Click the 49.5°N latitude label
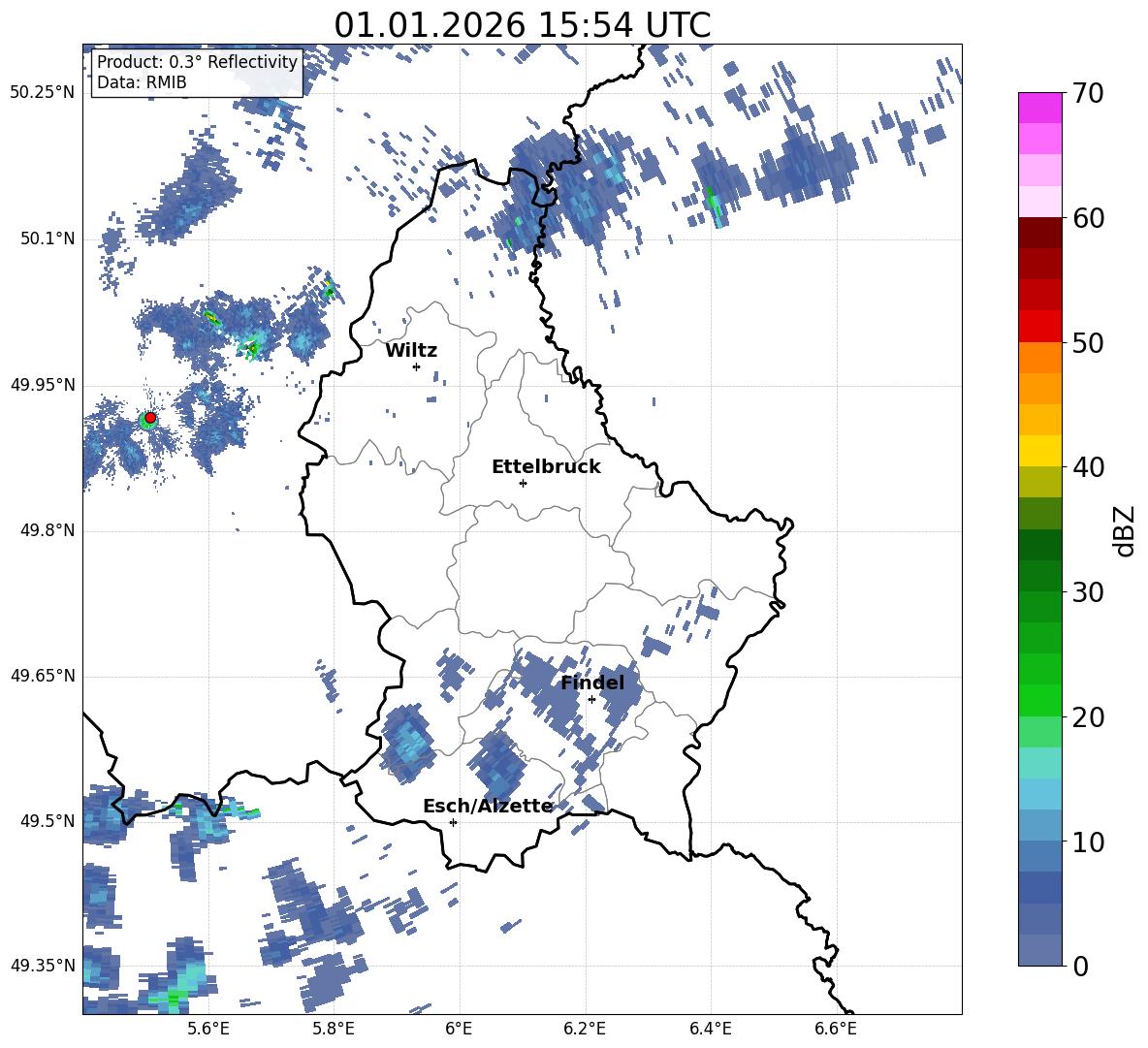Viewport: 1148px width, 1048px height. pos(47,821)
